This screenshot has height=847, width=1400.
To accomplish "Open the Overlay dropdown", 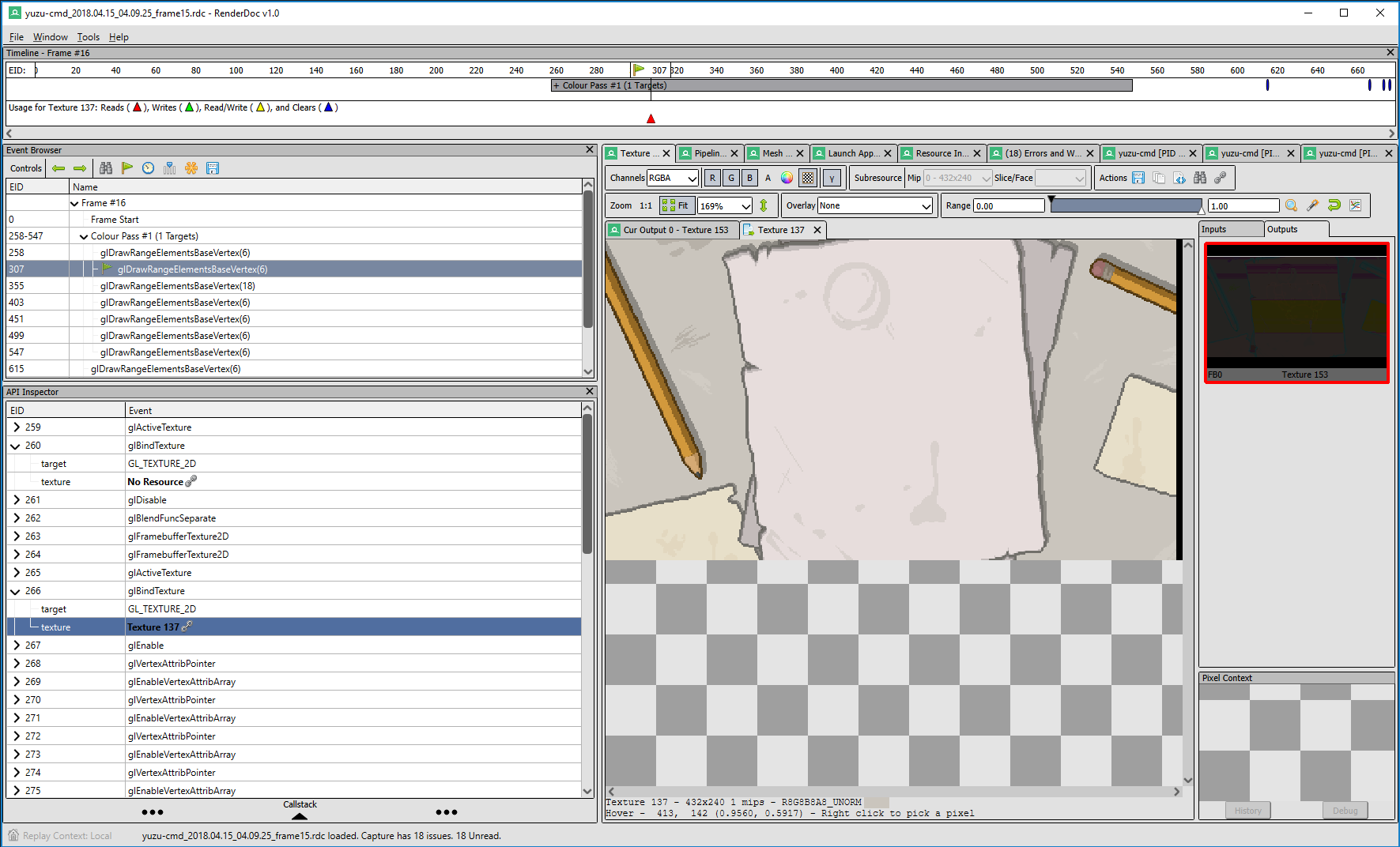I will pyautogui.click(x=875, y=205).
